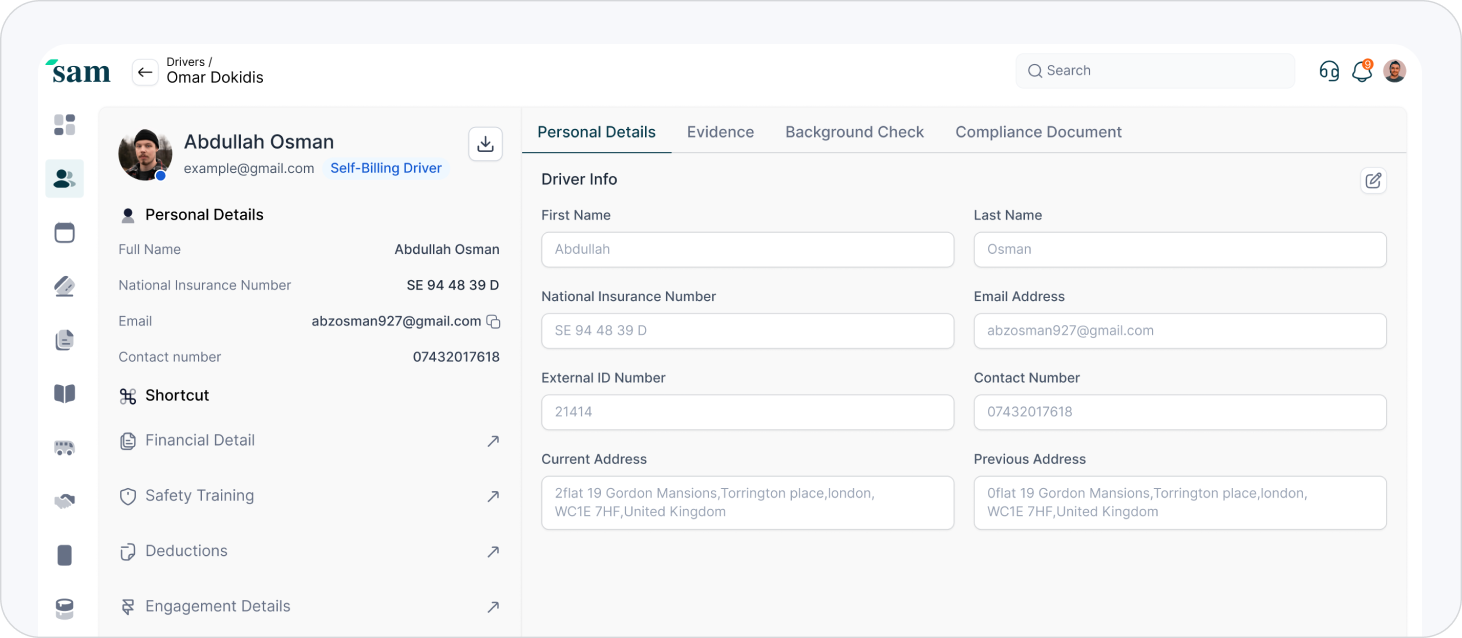Download the driver profile via download icon
The width and height of the screenshot is (1462, 638).
(x=485, y=144)
